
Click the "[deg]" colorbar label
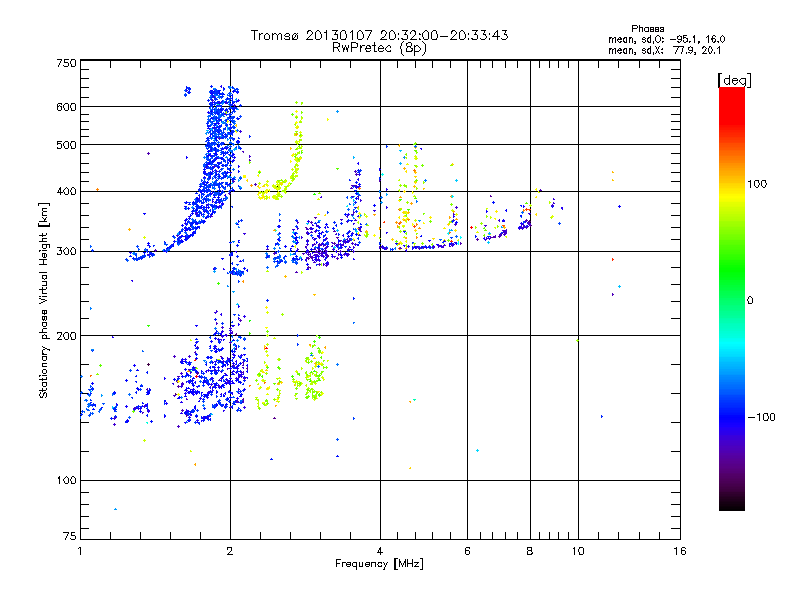tap(734, 80)
